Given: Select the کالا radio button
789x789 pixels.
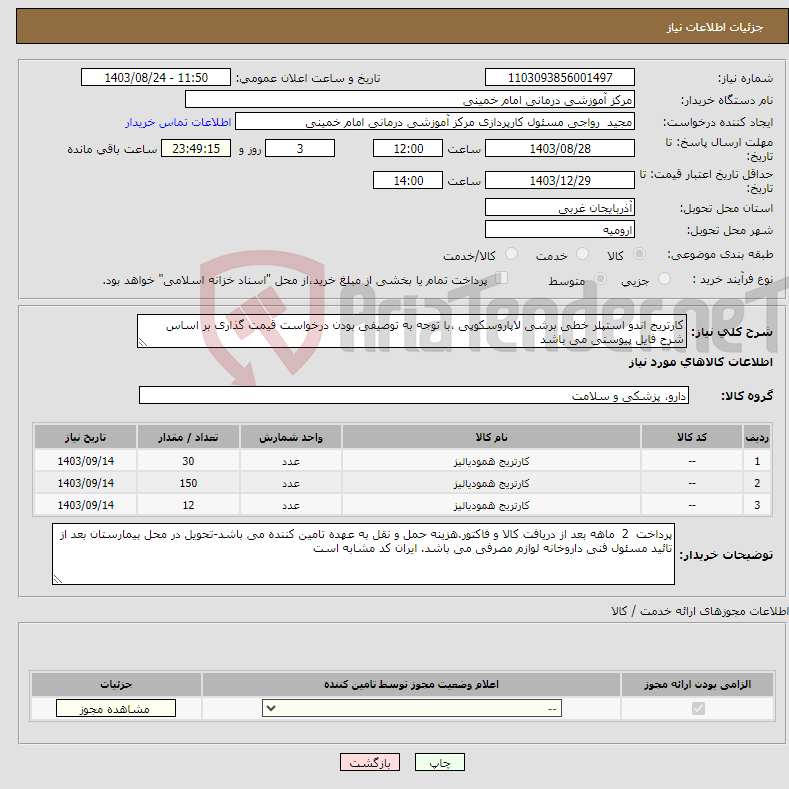Looking at the screenshot, I should click(x=639, y=254).
